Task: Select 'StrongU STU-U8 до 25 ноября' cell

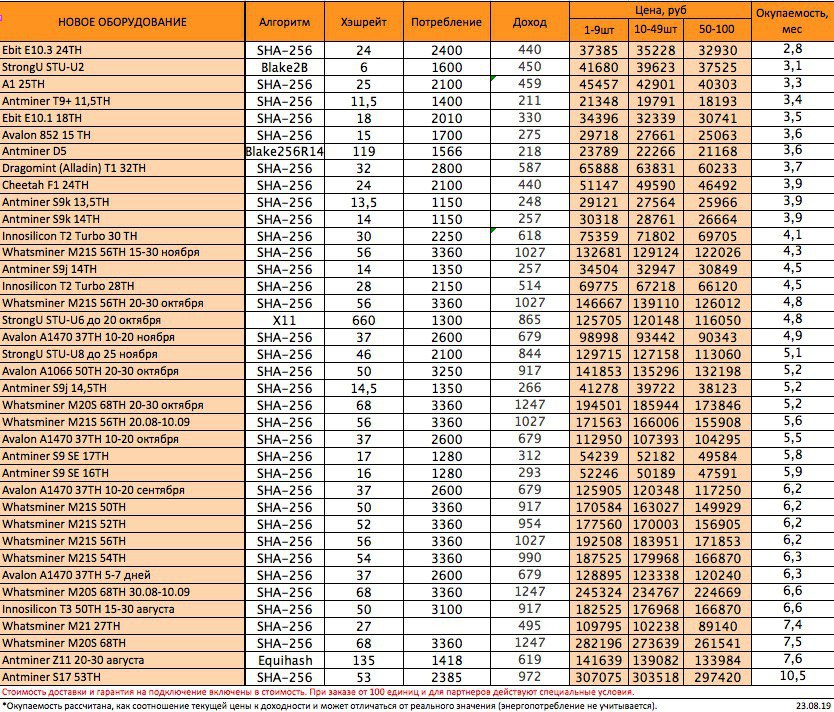Action: (x=122, y=354)
